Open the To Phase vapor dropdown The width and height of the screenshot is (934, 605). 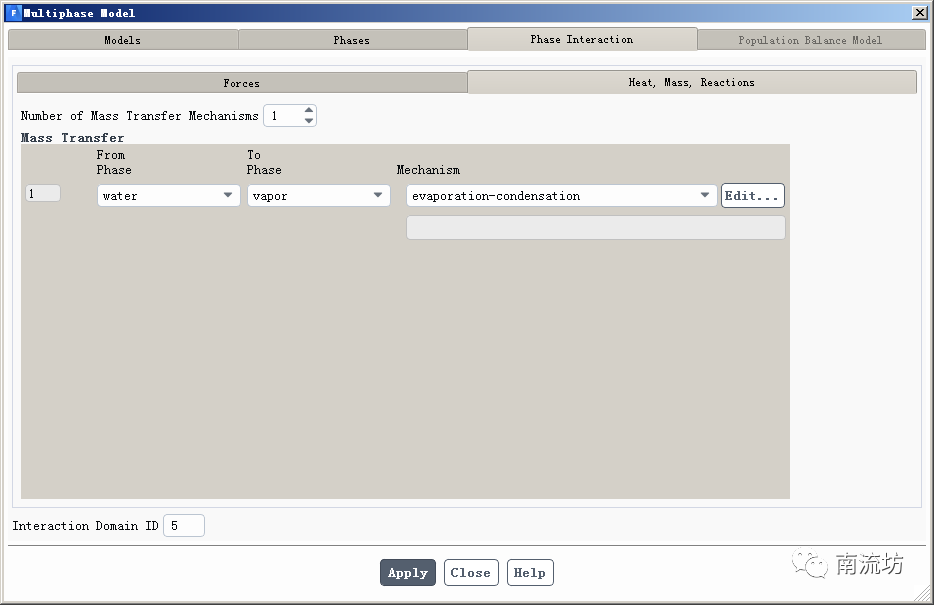coord(318,196)
